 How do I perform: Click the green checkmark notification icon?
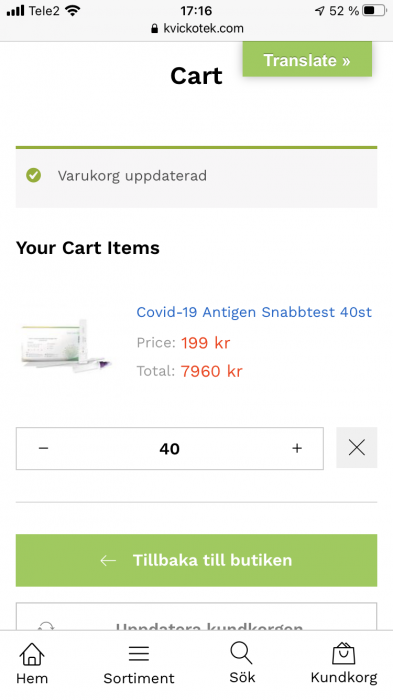tap(33, 175)
